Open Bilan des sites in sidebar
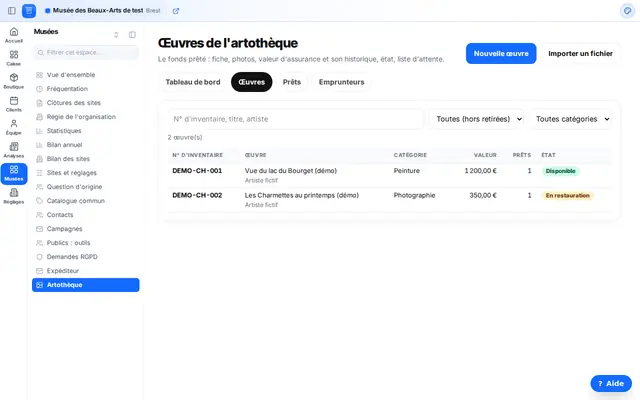Screen dimensions: 640x400 (86, 159)
